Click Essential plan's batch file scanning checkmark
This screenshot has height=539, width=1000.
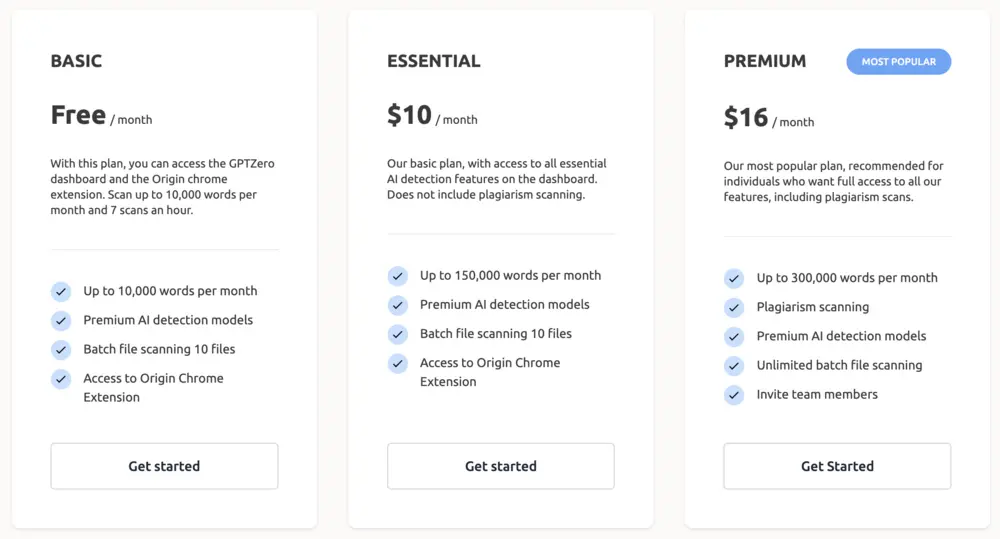pos(398,334)
